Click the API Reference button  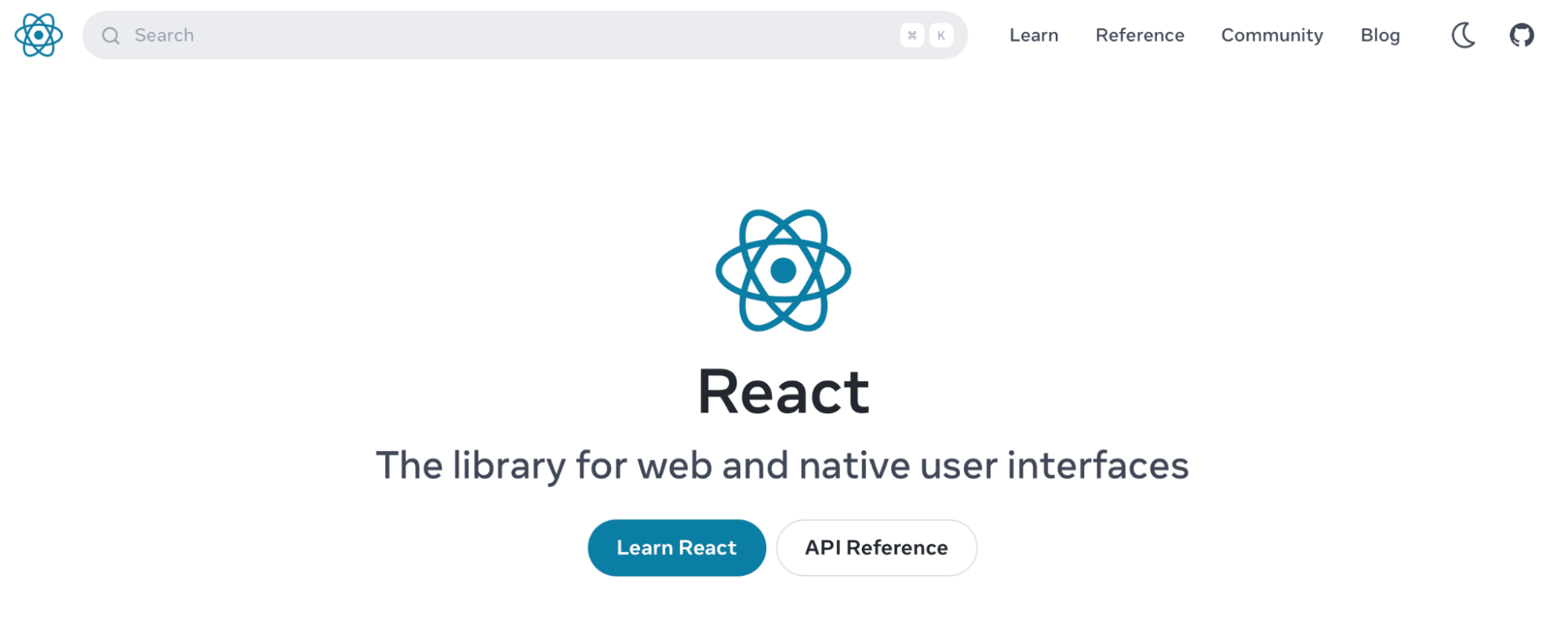click(x=876, y=548)
